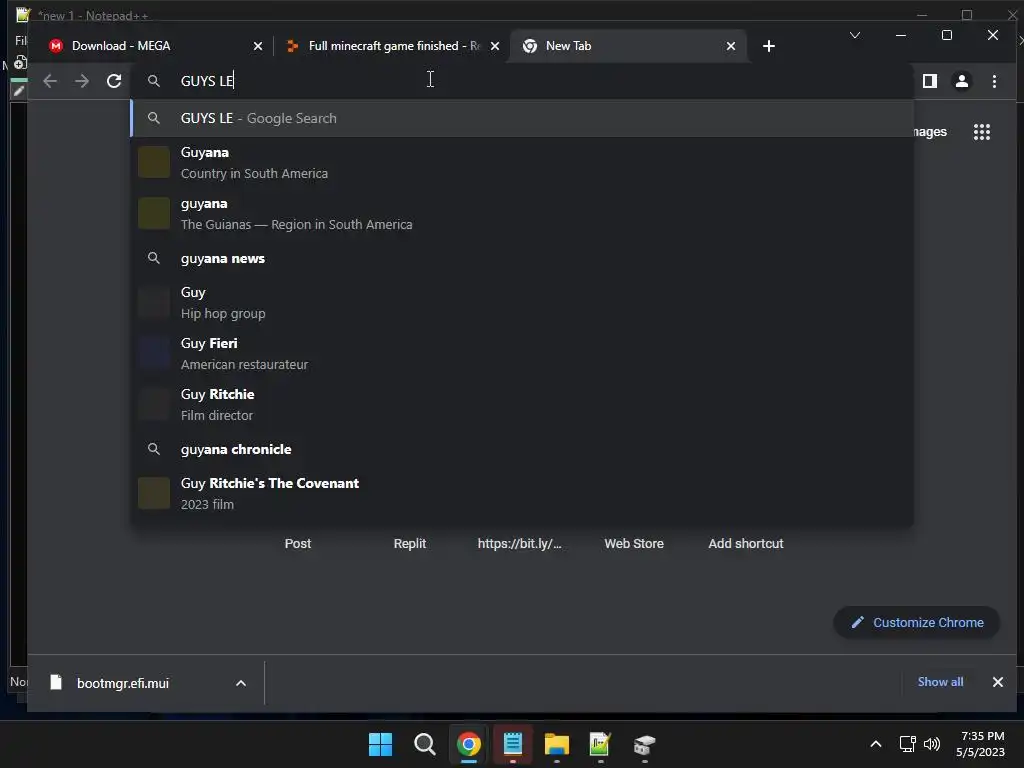Screen dimensions: 1024x768
Task: Open the Images link at top right
Action: [929, 132]
